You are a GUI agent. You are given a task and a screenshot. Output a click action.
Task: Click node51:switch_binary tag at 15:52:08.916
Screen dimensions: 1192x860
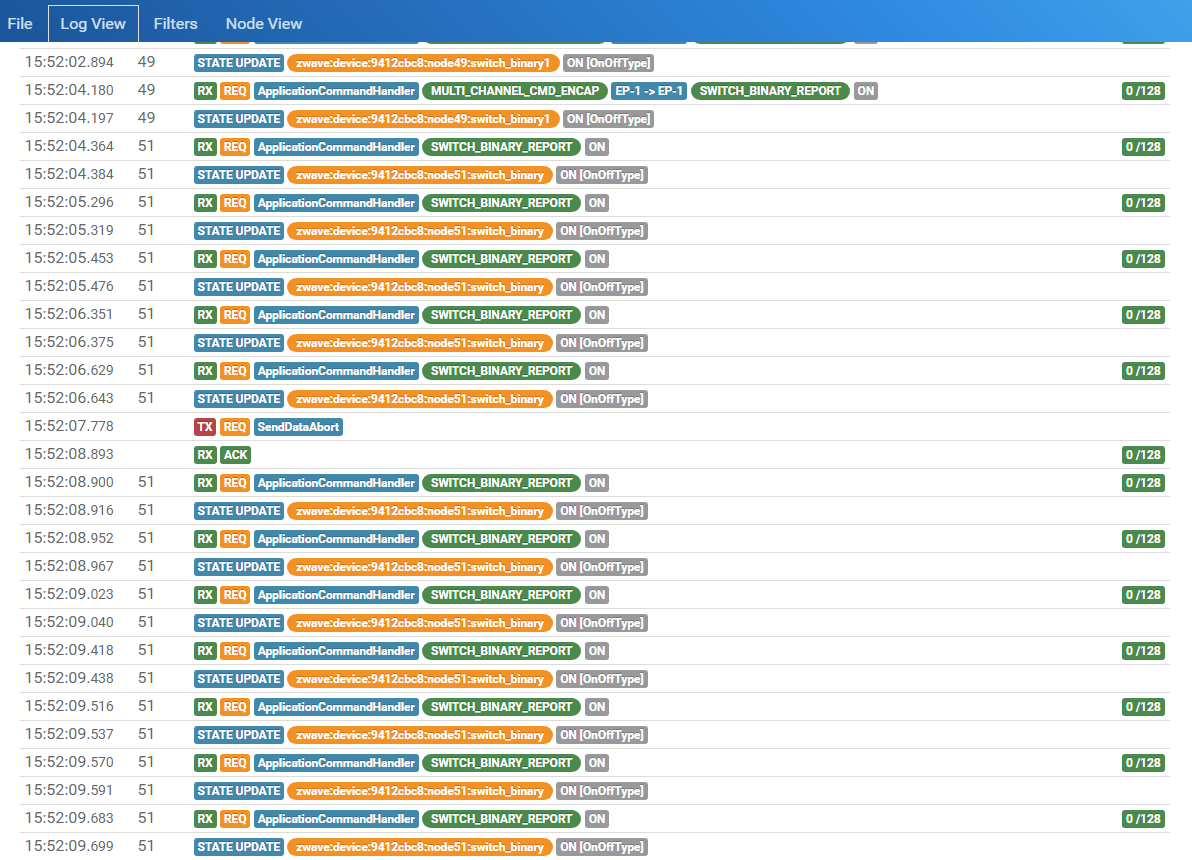420,511
